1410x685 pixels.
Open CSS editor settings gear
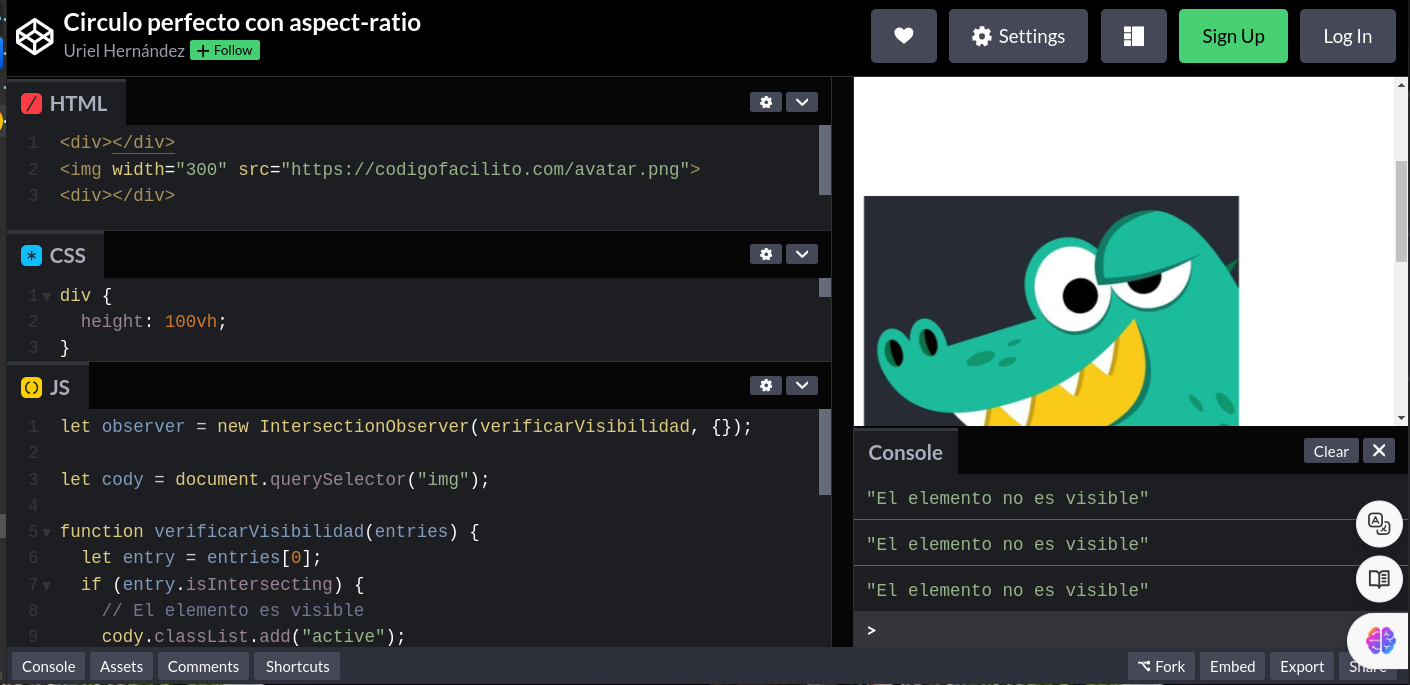pyautogui.click(x=766, y=254)
